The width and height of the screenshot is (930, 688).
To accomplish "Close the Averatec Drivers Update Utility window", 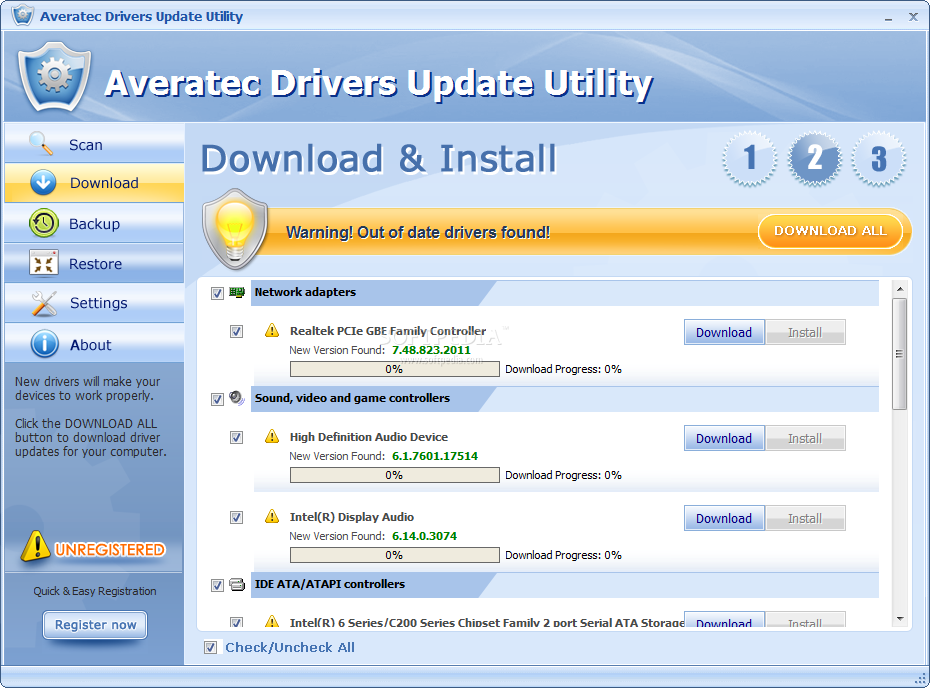I will 913,17.
